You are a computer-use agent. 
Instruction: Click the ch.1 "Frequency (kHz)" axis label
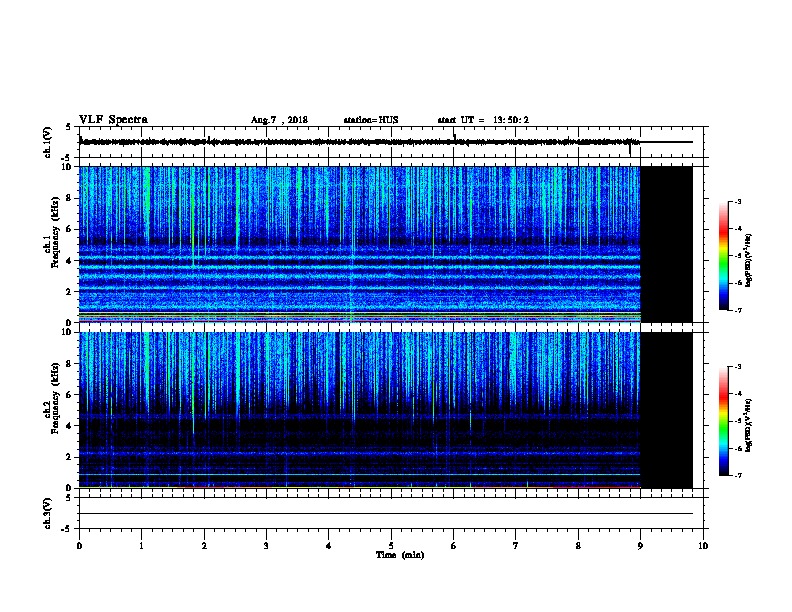(55, 232)
